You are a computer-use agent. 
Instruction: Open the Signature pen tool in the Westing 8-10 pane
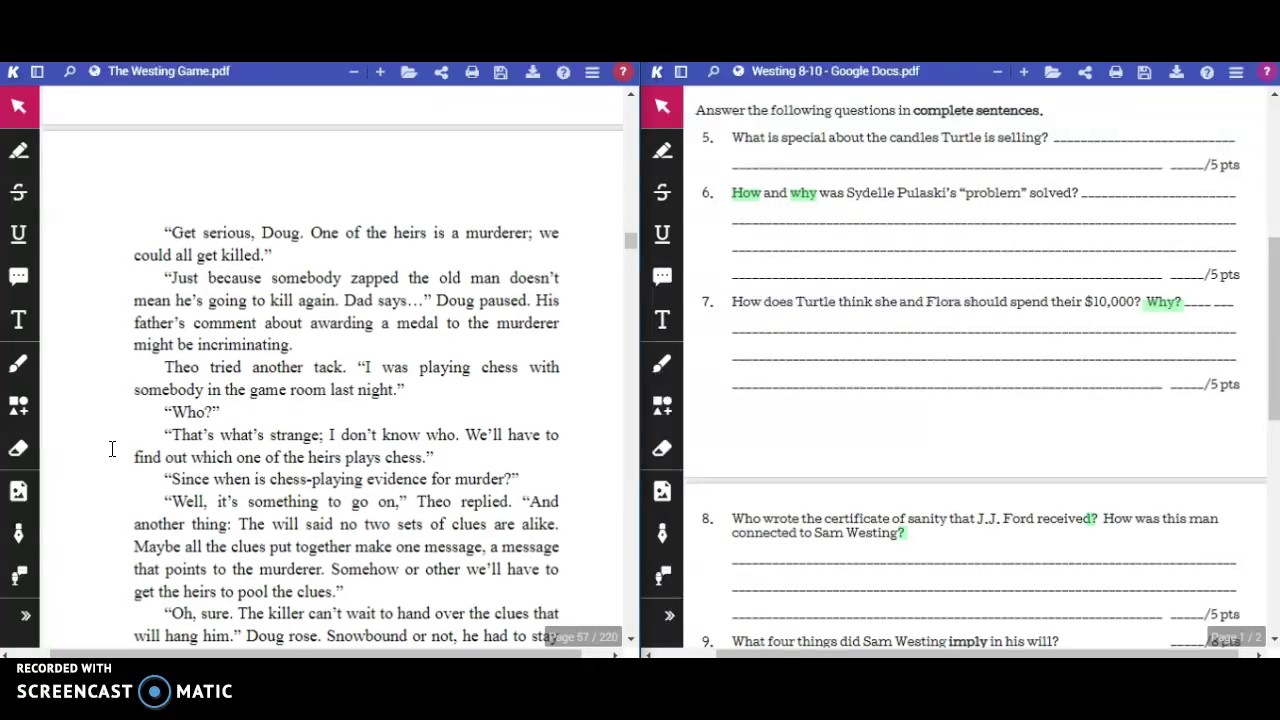tap(663, 534)
